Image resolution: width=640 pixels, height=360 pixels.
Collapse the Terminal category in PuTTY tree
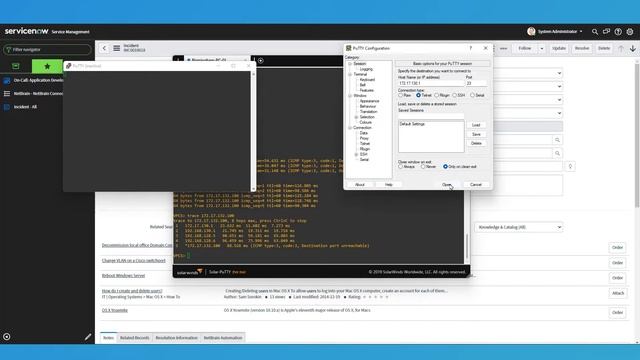(x=350, y=74)
